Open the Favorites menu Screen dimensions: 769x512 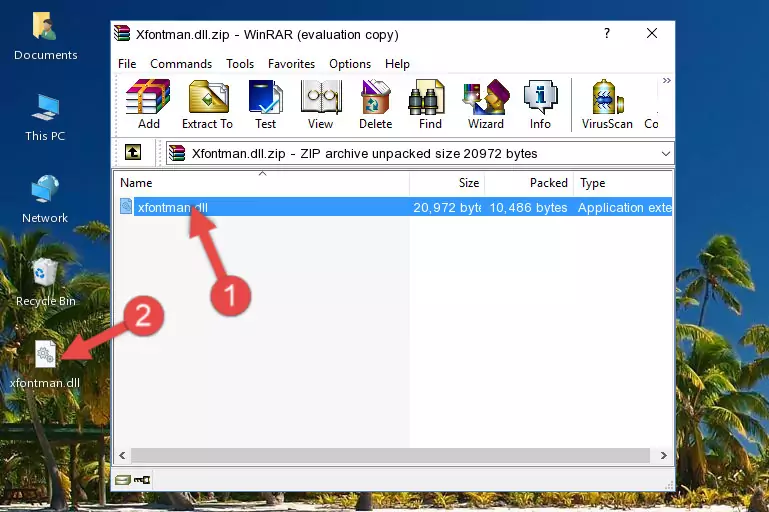(291, 64)
